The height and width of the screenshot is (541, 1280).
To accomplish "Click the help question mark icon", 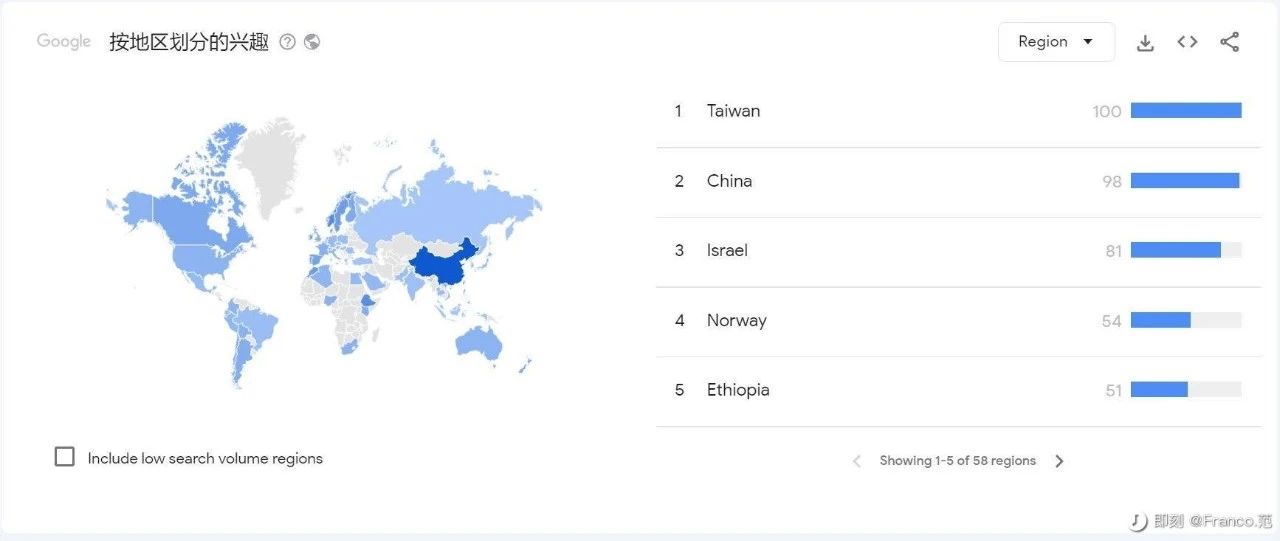I will [x=288, y=42].
